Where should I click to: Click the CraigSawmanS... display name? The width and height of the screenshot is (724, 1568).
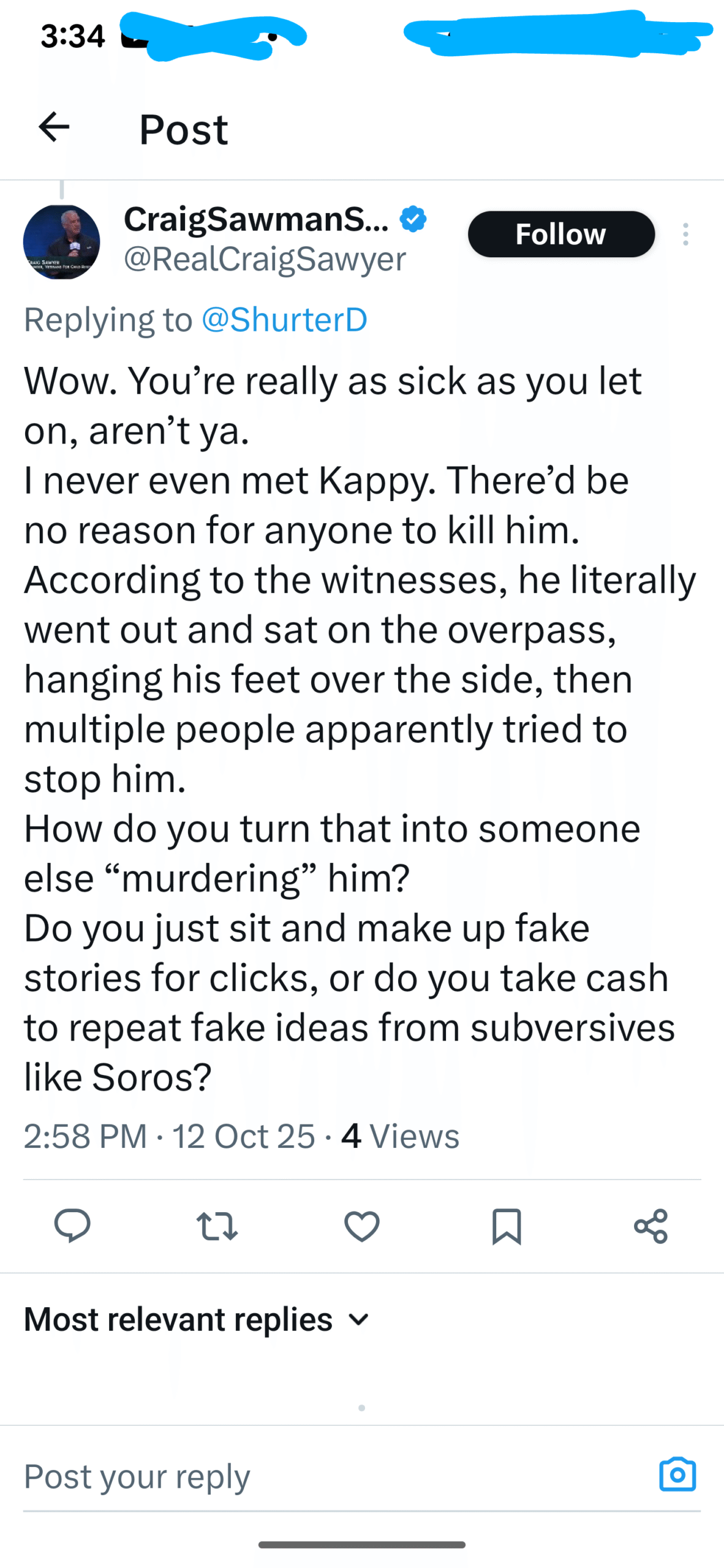[x=256, y=219]
